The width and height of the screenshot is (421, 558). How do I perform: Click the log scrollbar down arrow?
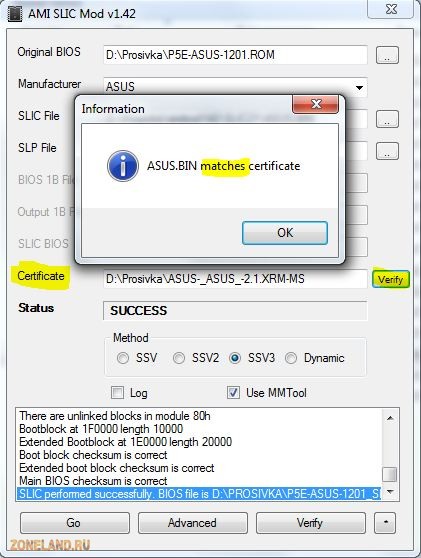coord(390,492)
